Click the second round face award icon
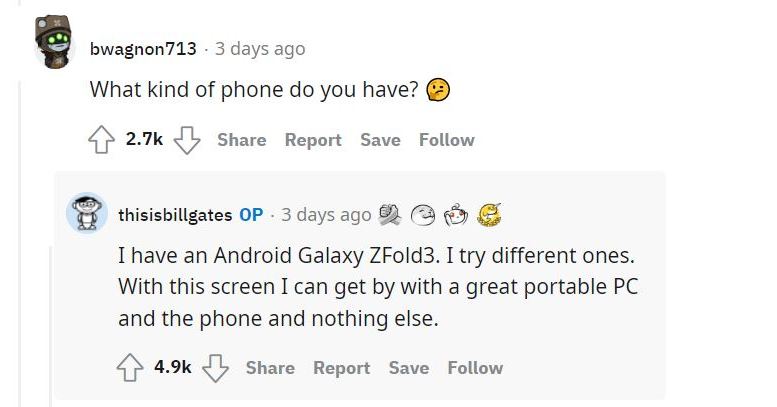 (425, 214)
